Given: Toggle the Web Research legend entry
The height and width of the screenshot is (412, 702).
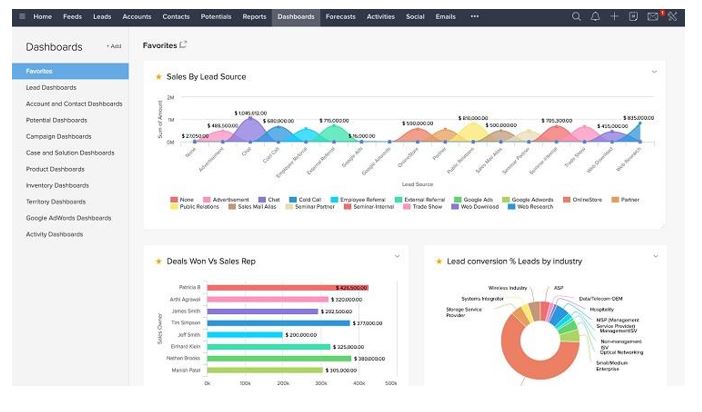Looking at the screenshot, I should pyautogui.click(x=531, y=207).
